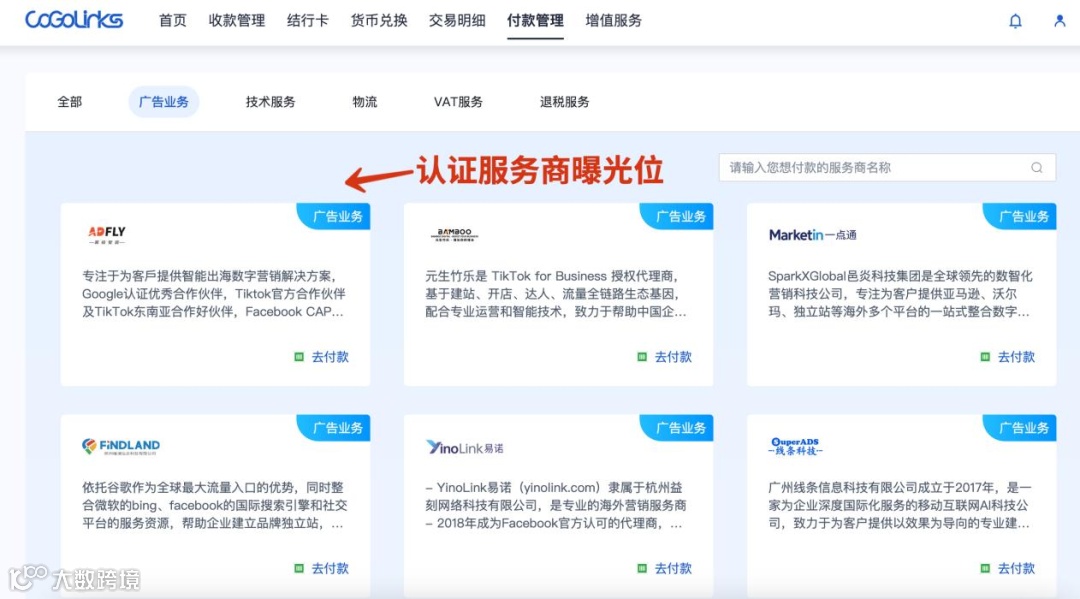Click 广告业务 tag on ADFLY card
Screen dimensions: 1080x599
click(334, 216)
